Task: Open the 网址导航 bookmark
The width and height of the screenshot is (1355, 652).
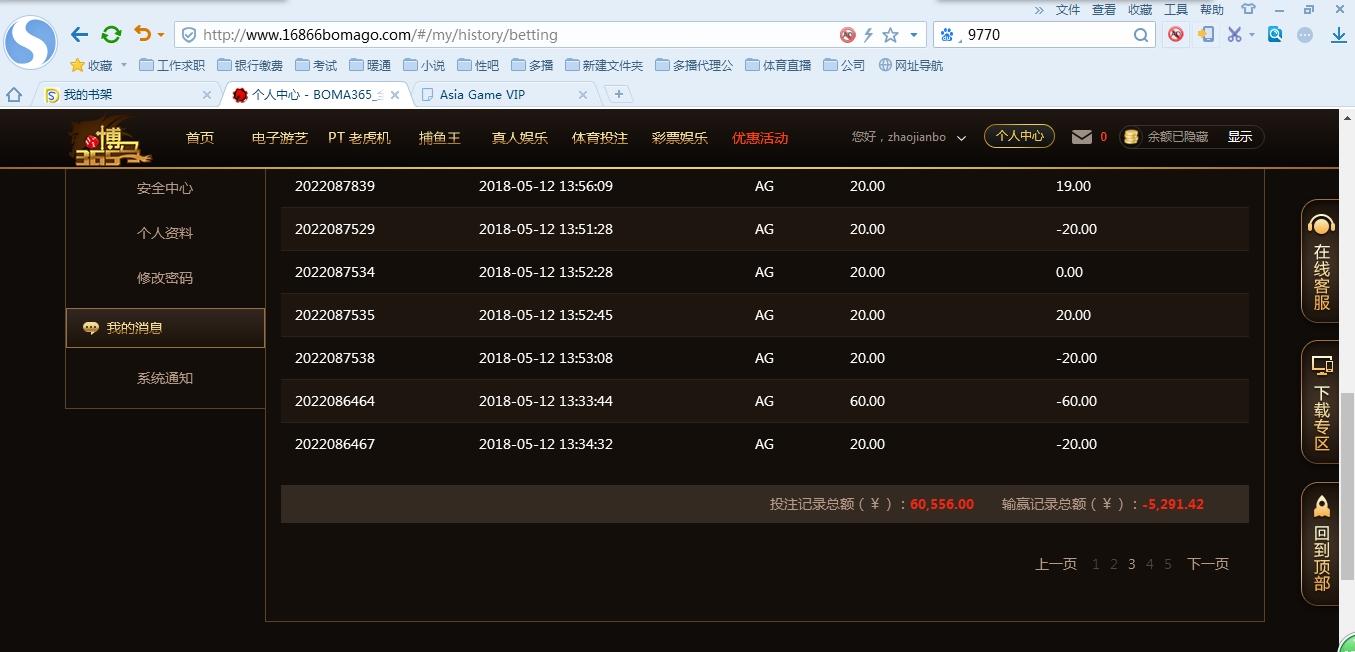Action: pos(911,65)
